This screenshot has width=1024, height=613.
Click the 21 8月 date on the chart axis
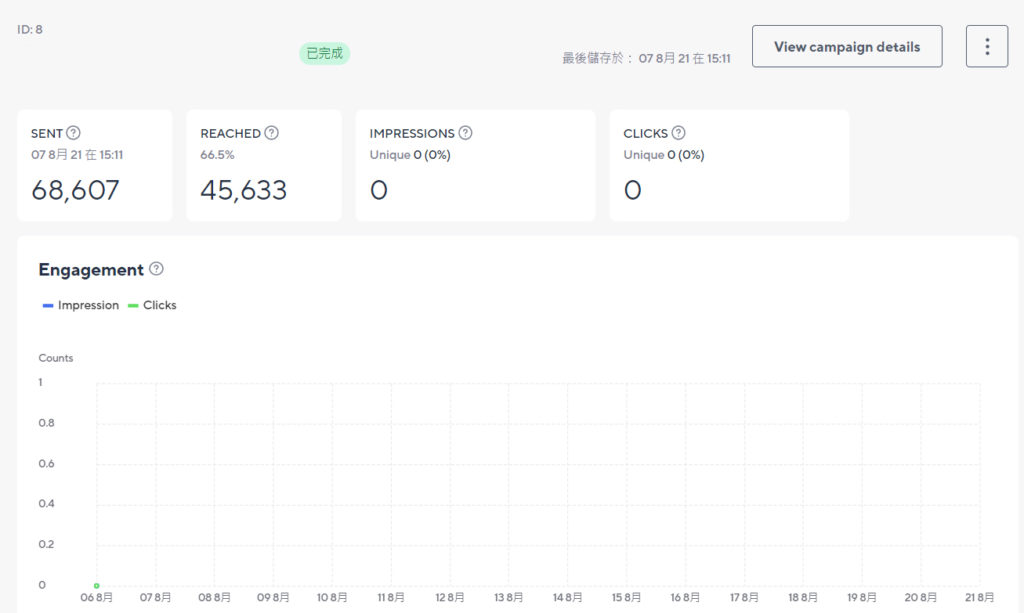[977, 597]
